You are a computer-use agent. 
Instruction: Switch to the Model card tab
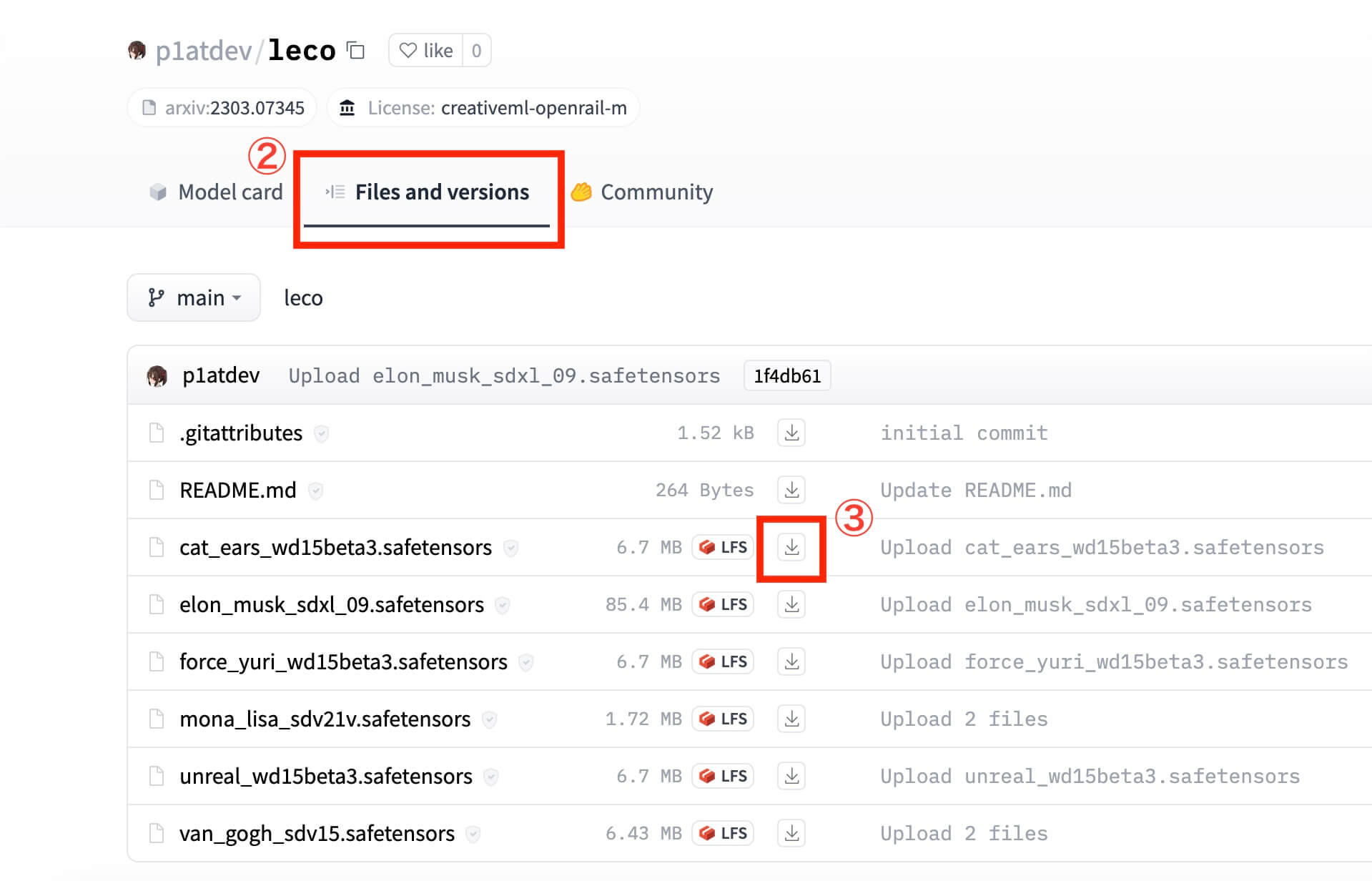tap(217, 192)
